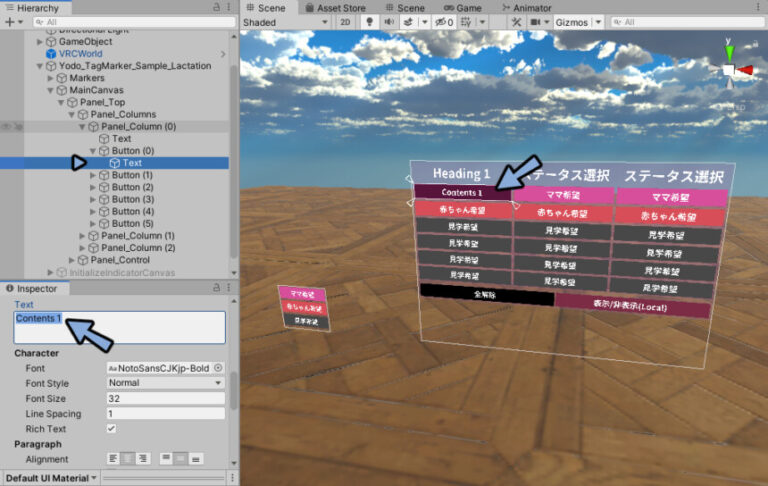Image resolution: width=768 pixels, height=486 pixels.
Task: Expand the Markers object
Action: [x=50, y=78]
